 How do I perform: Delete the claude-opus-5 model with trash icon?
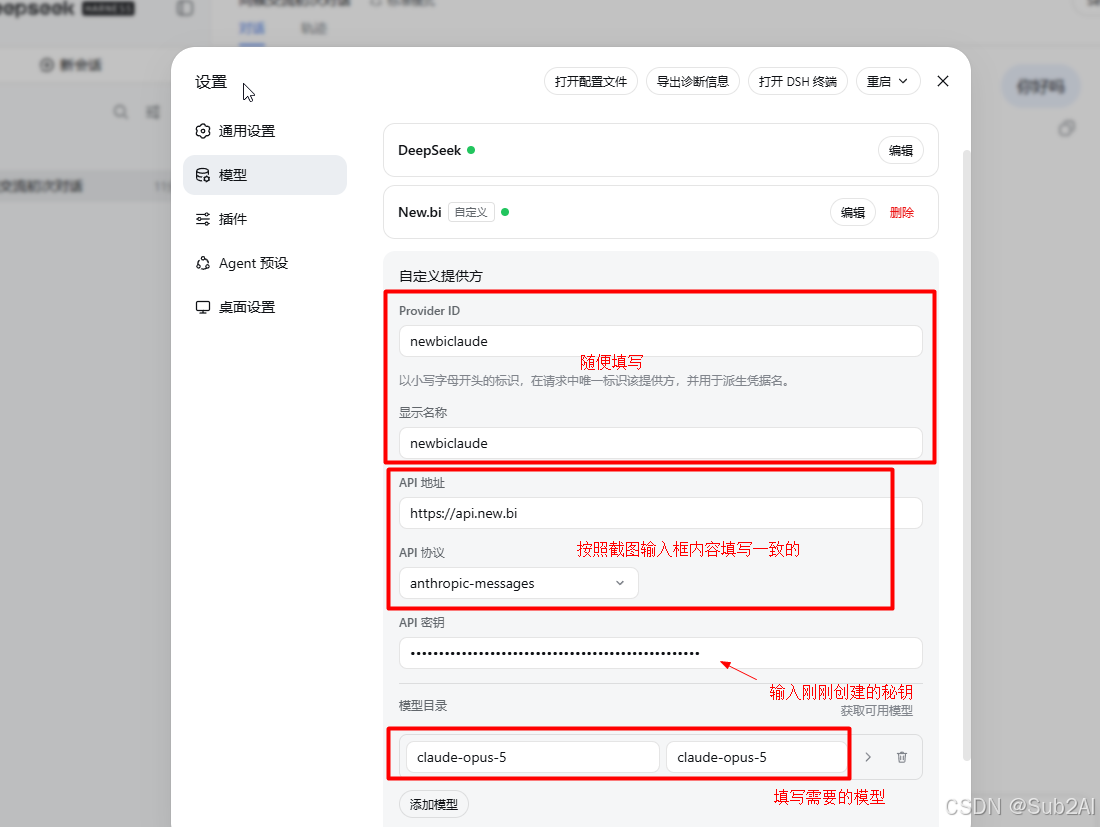(x=902, y=757)
